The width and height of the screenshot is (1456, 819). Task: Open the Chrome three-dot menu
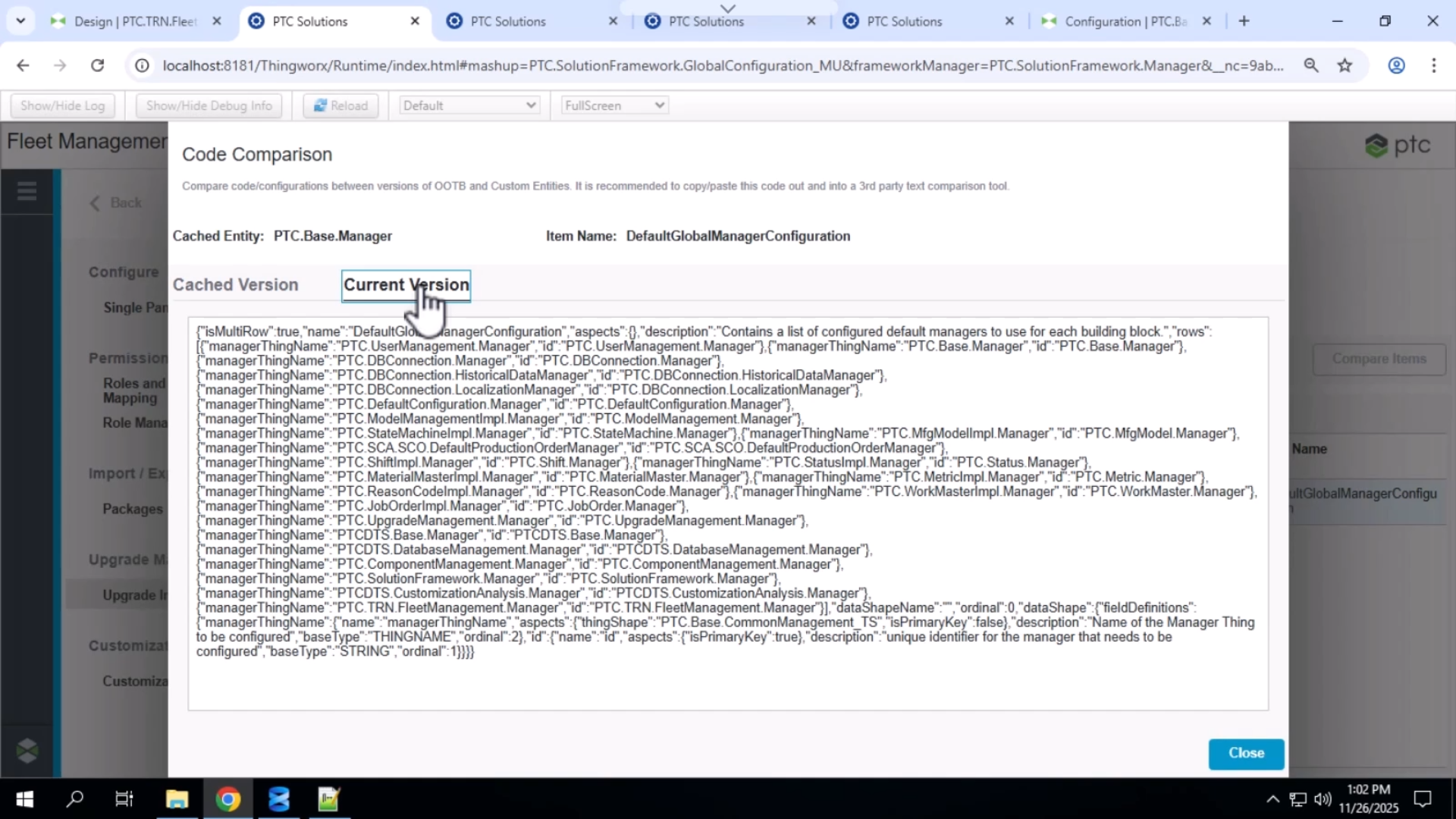[x=1433, y=65]
